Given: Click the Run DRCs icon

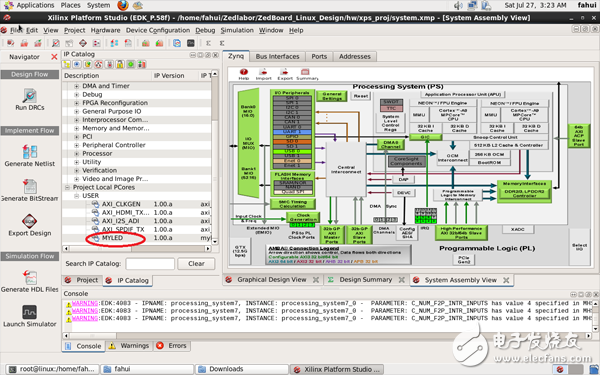Looking at the screenshot, I should 29,96.
